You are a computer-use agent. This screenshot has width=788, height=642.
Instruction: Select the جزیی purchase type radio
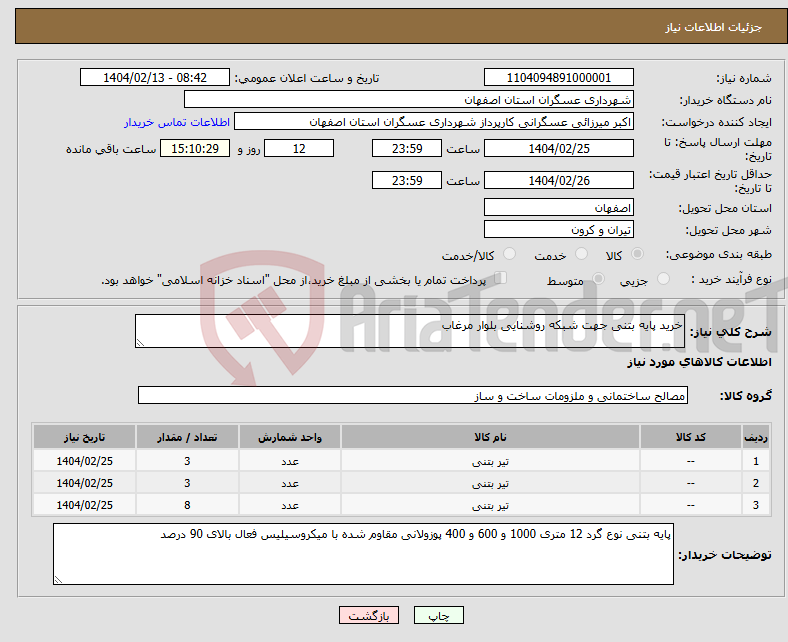coord(663,279)
